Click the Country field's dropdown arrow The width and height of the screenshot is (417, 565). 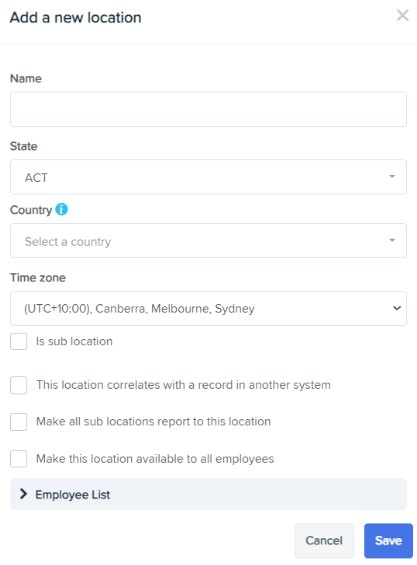pos(392,240)
